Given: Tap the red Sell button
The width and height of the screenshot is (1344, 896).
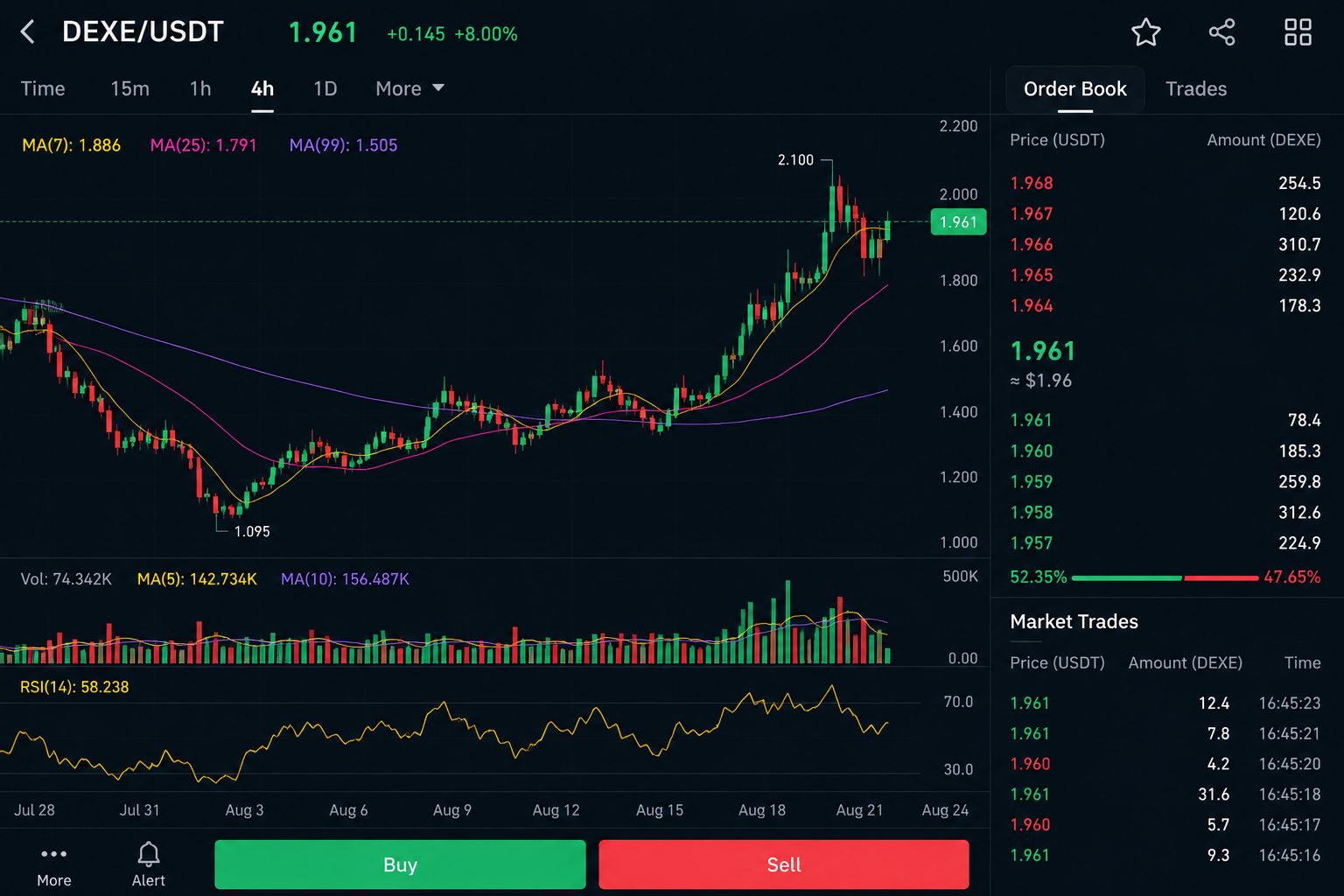Looking at the screenshot, I should point(783,864).
